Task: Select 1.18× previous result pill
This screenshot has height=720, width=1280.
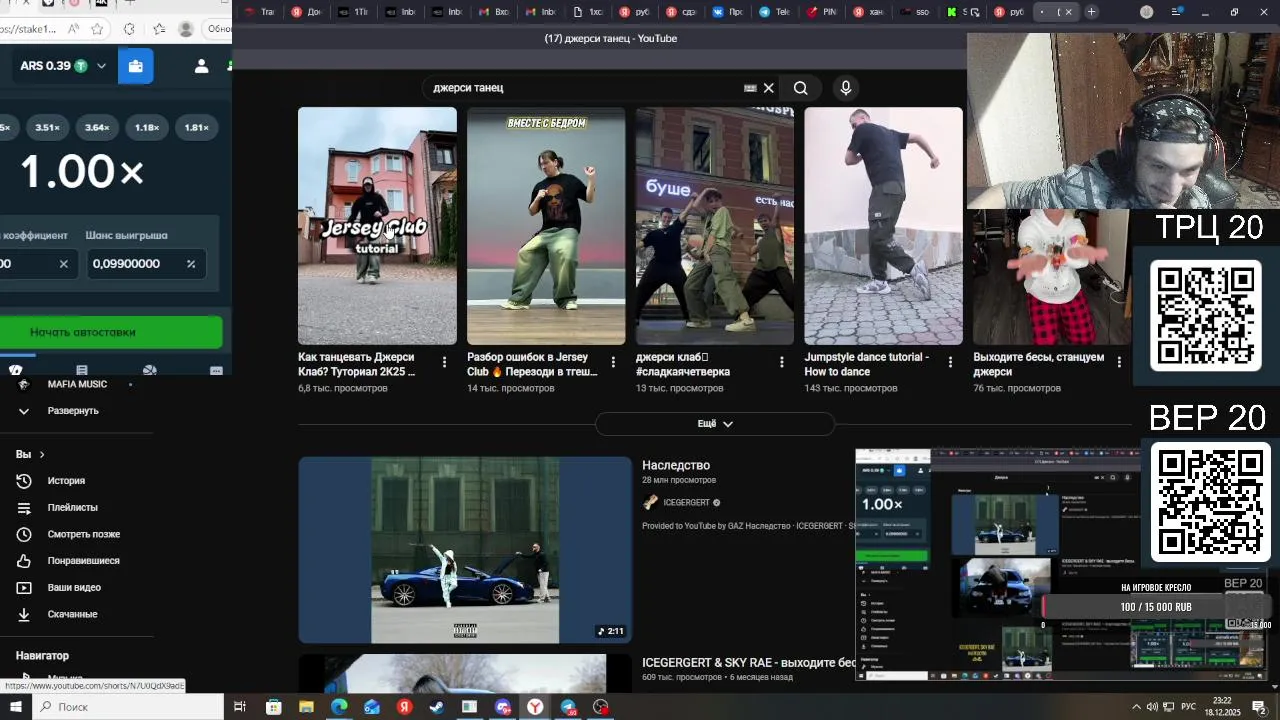Action: [x=147, y=128]
